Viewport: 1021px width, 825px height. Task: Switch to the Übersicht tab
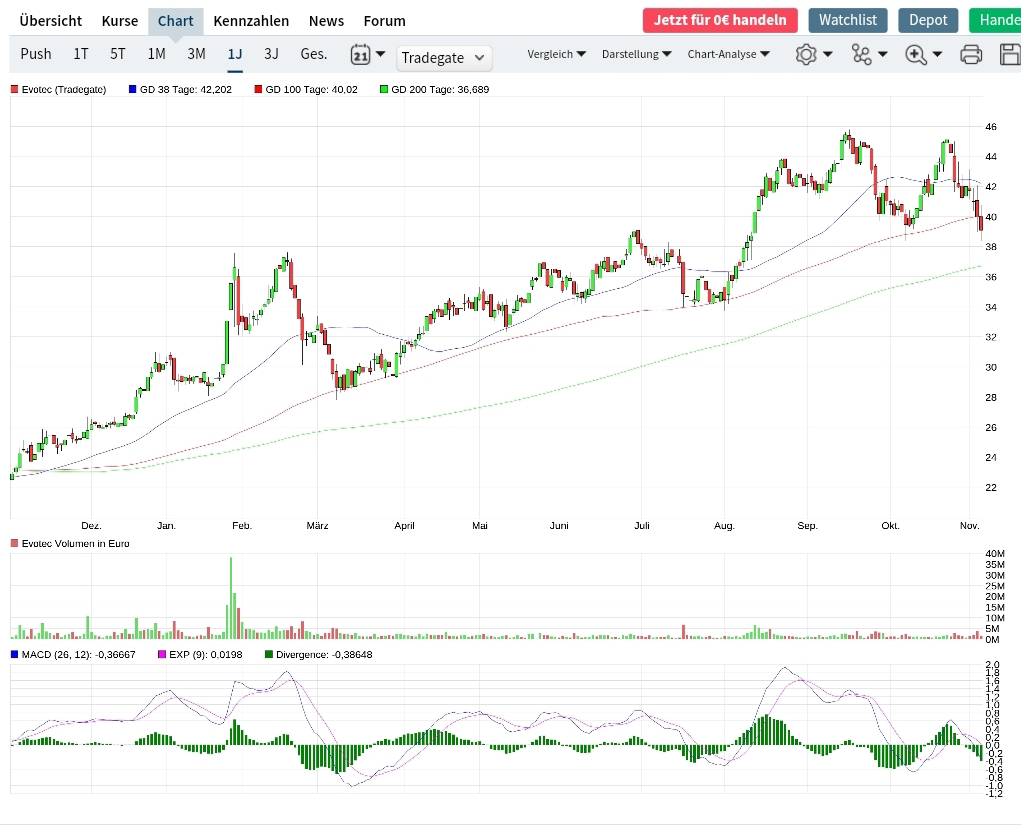(x=51, y=21)
